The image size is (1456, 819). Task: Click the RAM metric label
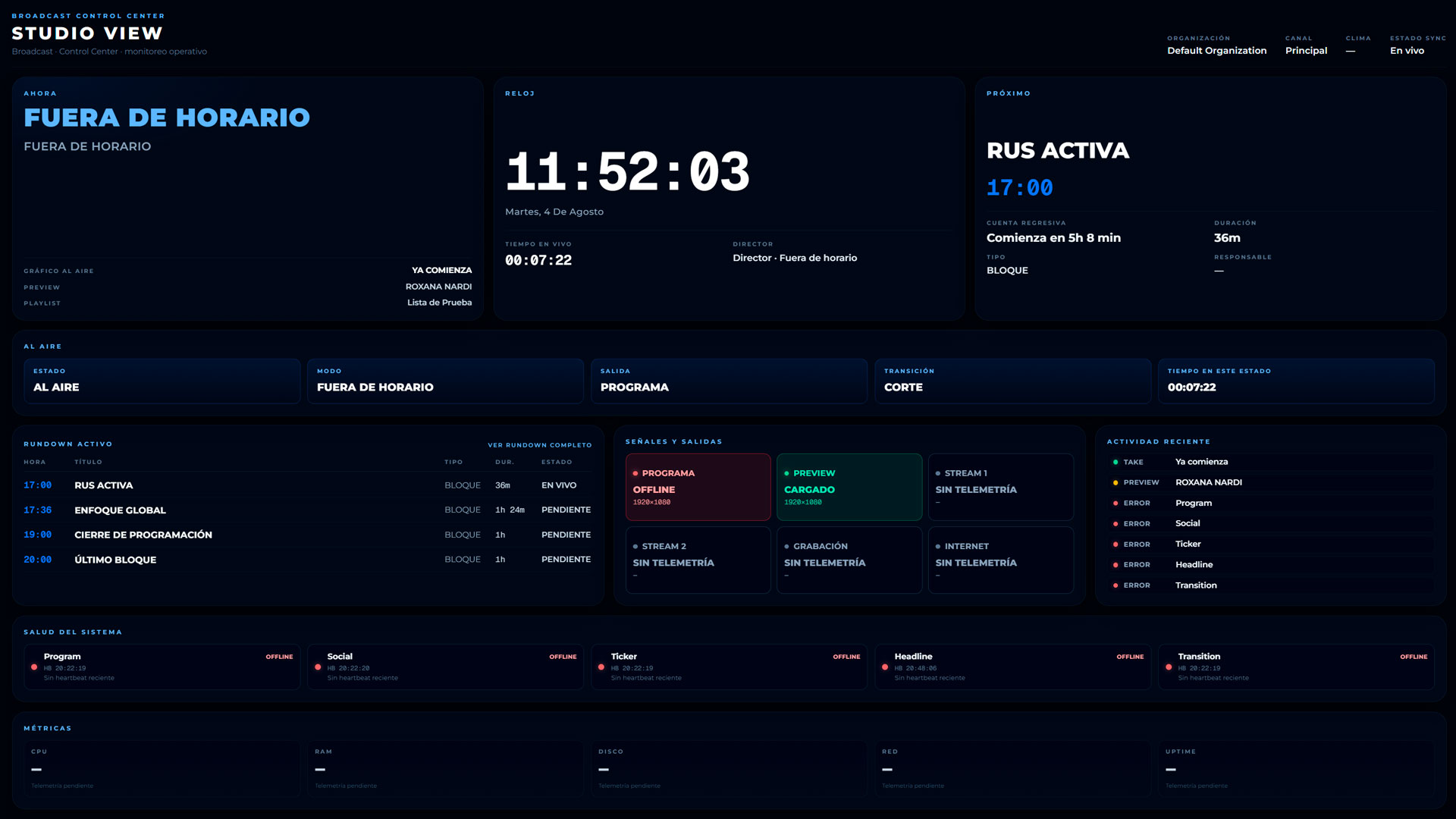point(323,752)
